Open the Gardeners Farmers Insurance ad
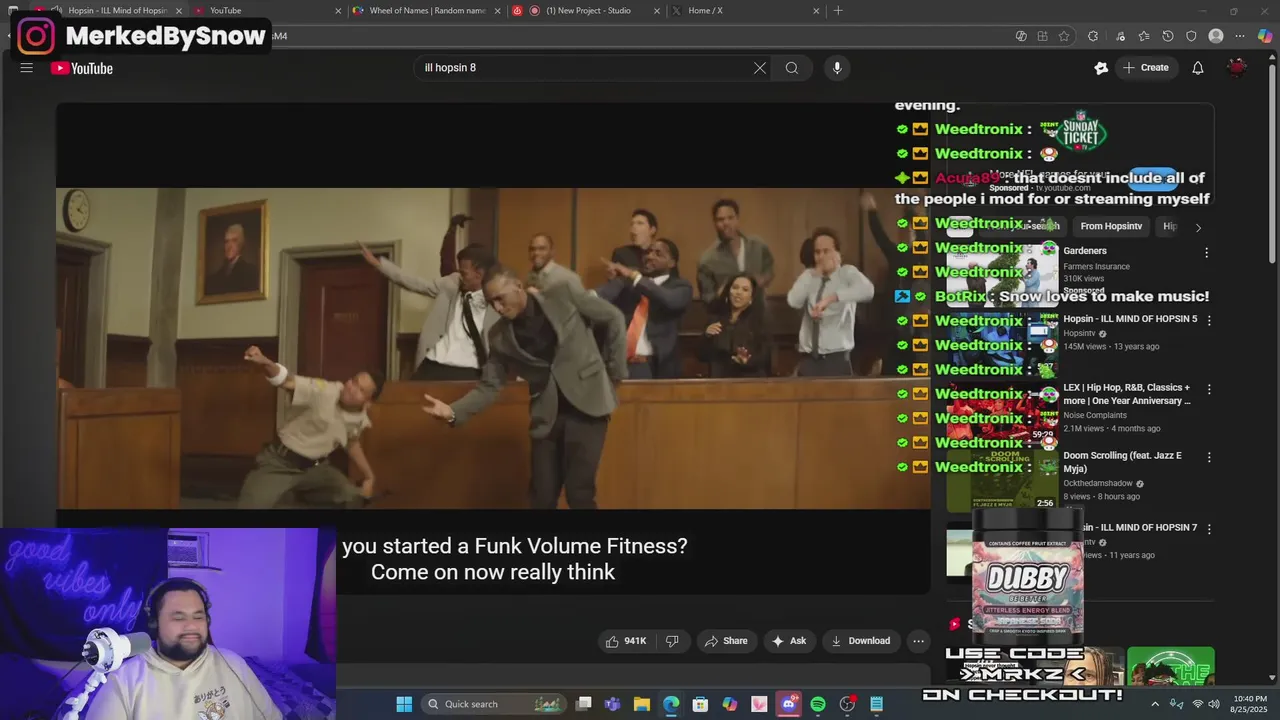1280x720 pixels. [1085, 251]
